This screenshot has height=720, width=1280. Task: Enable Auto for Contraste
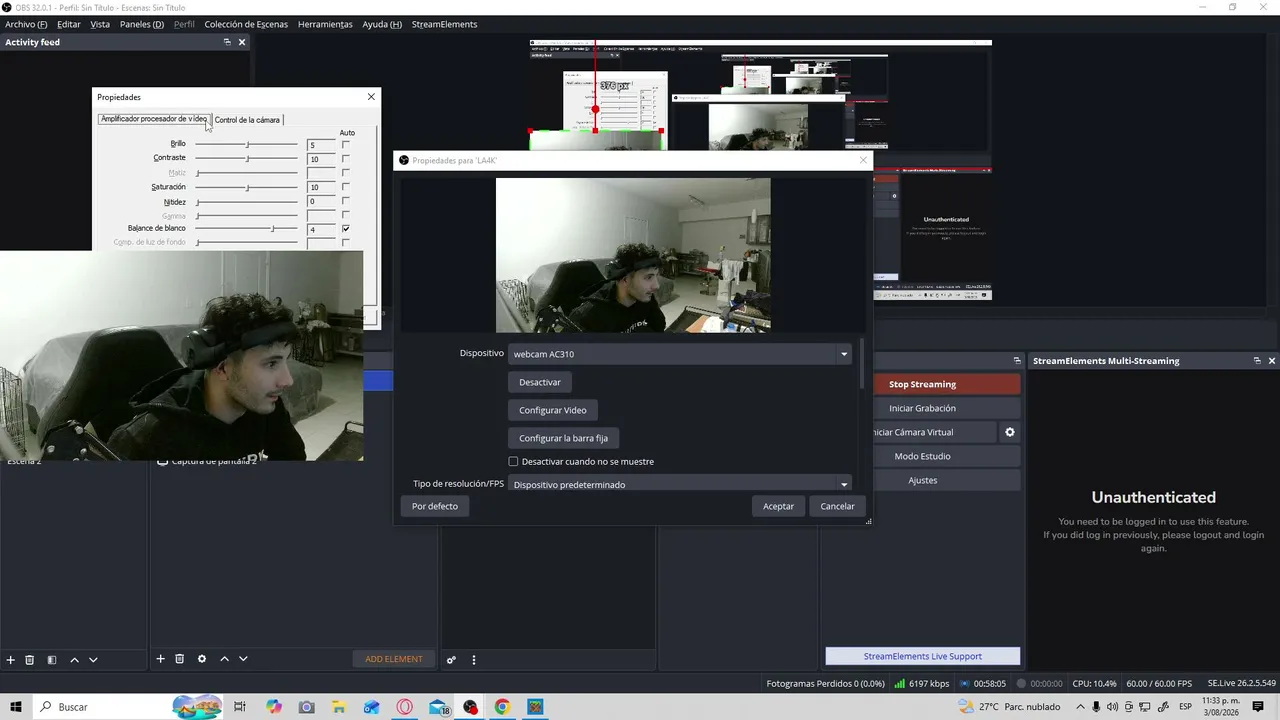coord(346,159)
